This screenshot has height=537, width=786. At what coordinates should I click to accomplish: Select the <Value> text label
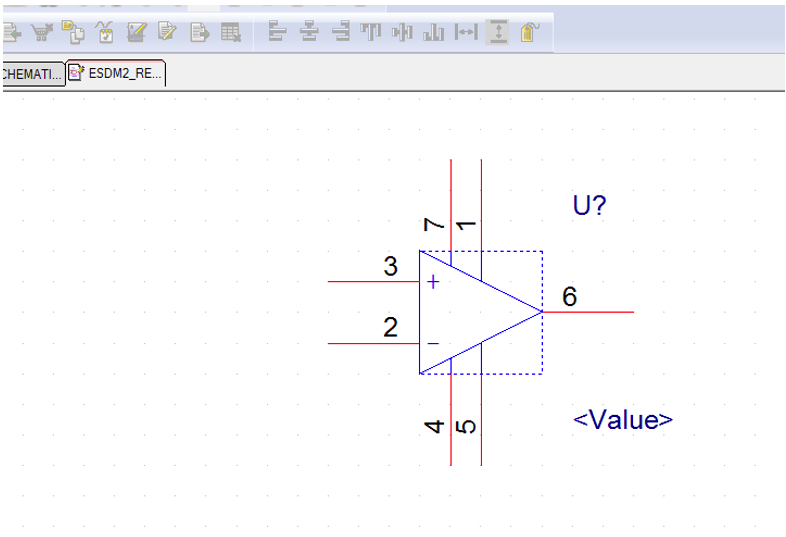[x=622, y=420]
